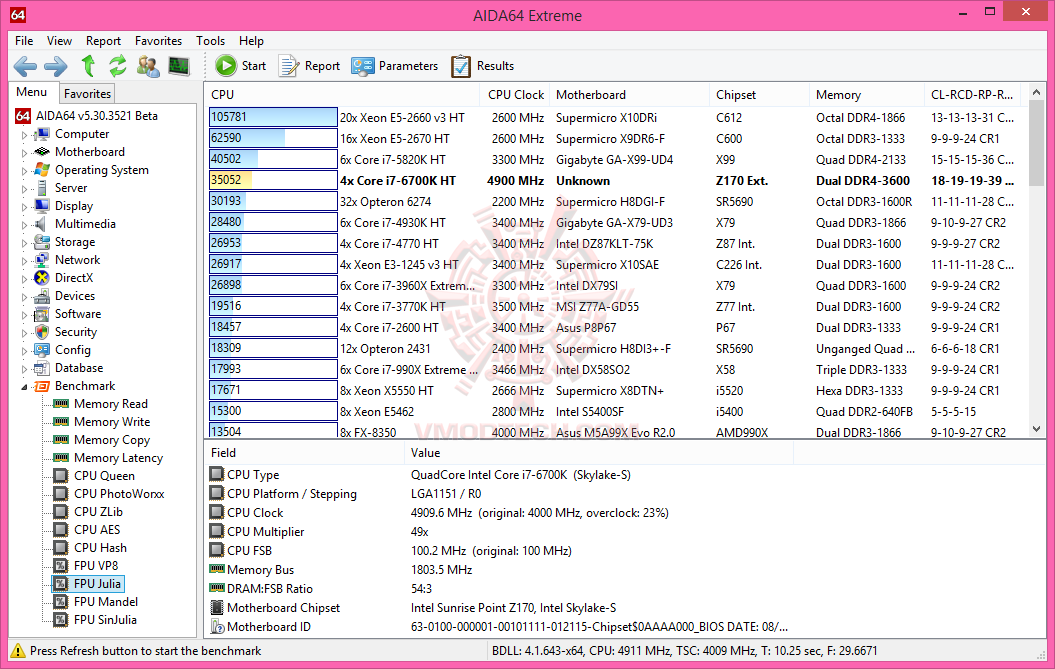1055x669 pixels.
Task: Expand the Display tree node
Action: 24,207
